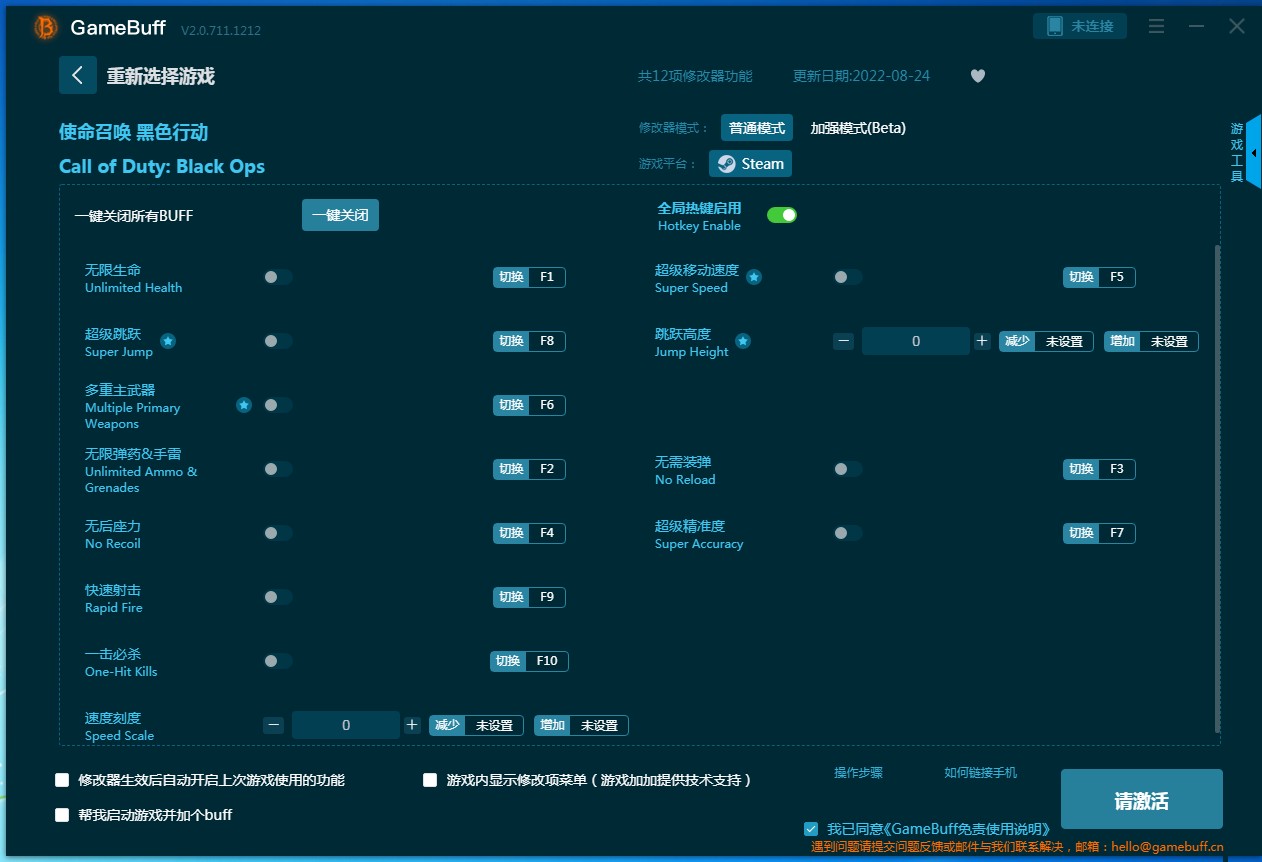Click the large activate button
The image size is (1262, 862).
[x=1141, y=800]
